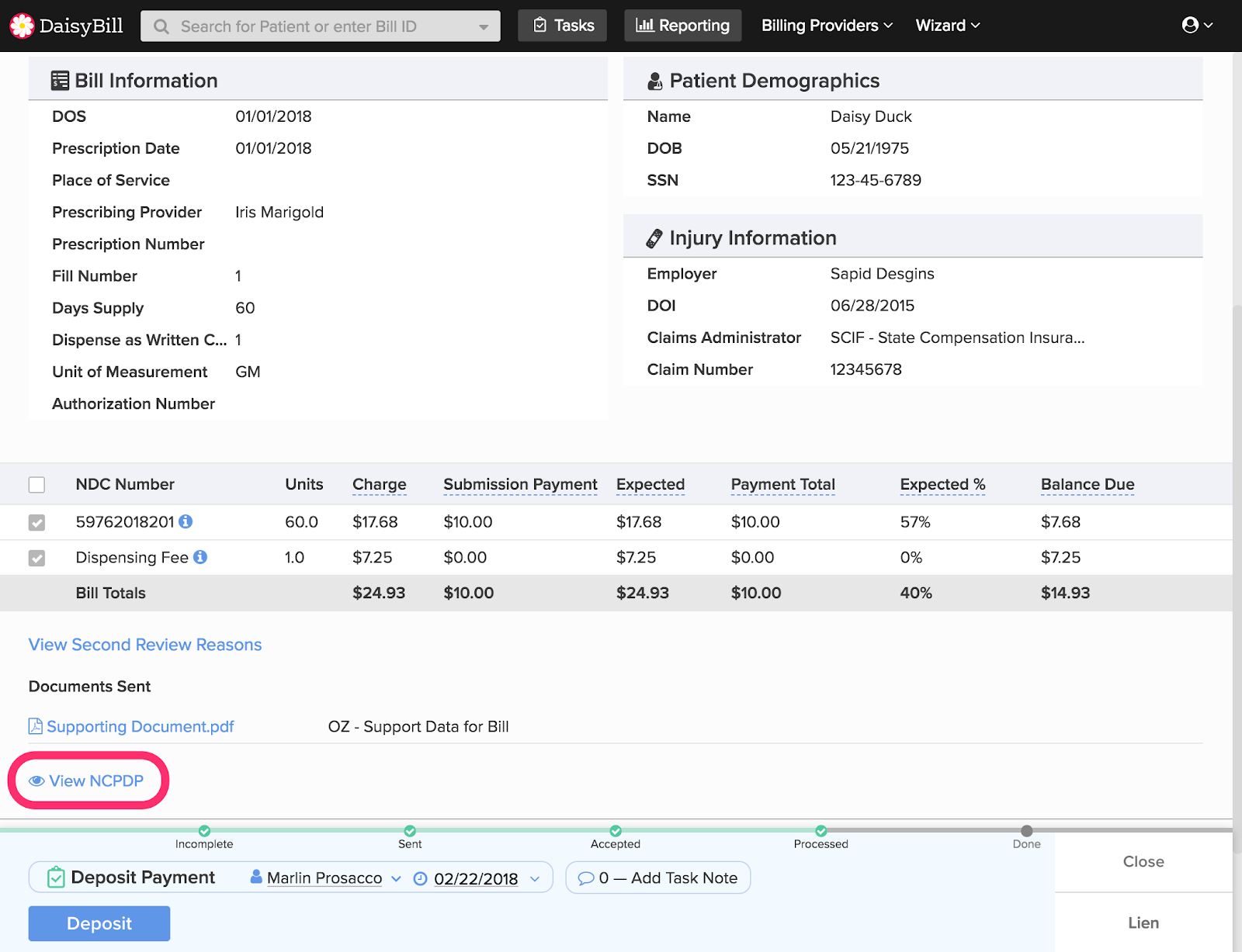Screen dimensions: 1242x952
Task: Click the Balance Due column header
Action: [x=1088, y=484]
